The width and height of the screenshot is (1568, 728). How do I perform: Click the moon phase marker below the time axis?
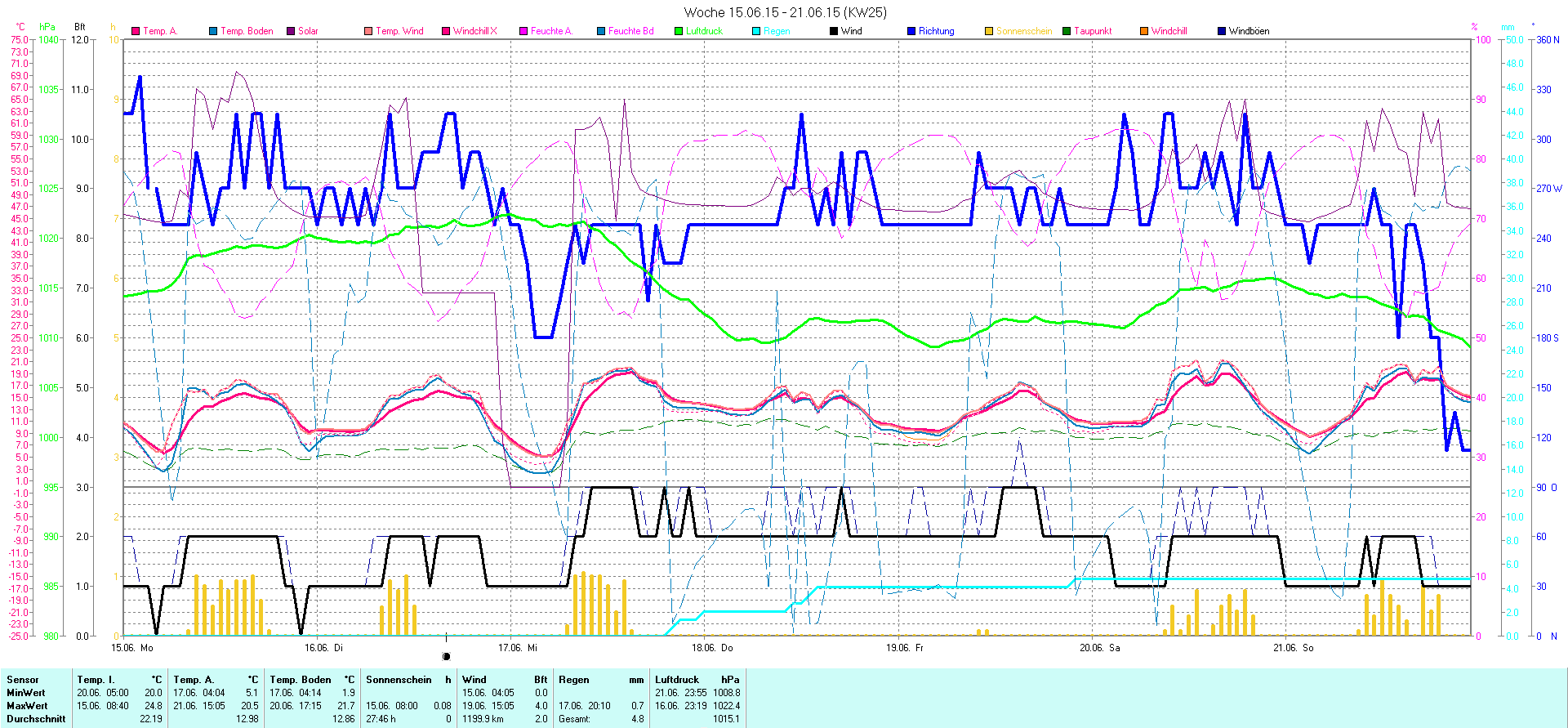[446, 656]
